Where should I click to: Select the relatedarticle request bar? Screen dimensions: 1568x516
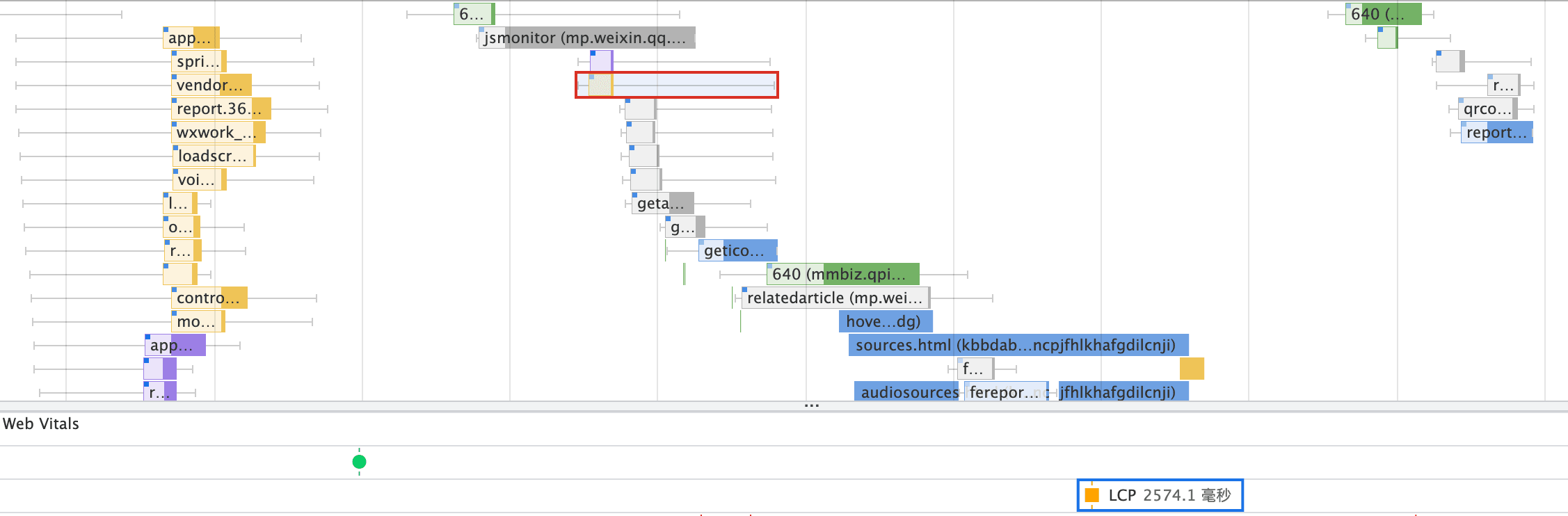[x=835, y=298]
